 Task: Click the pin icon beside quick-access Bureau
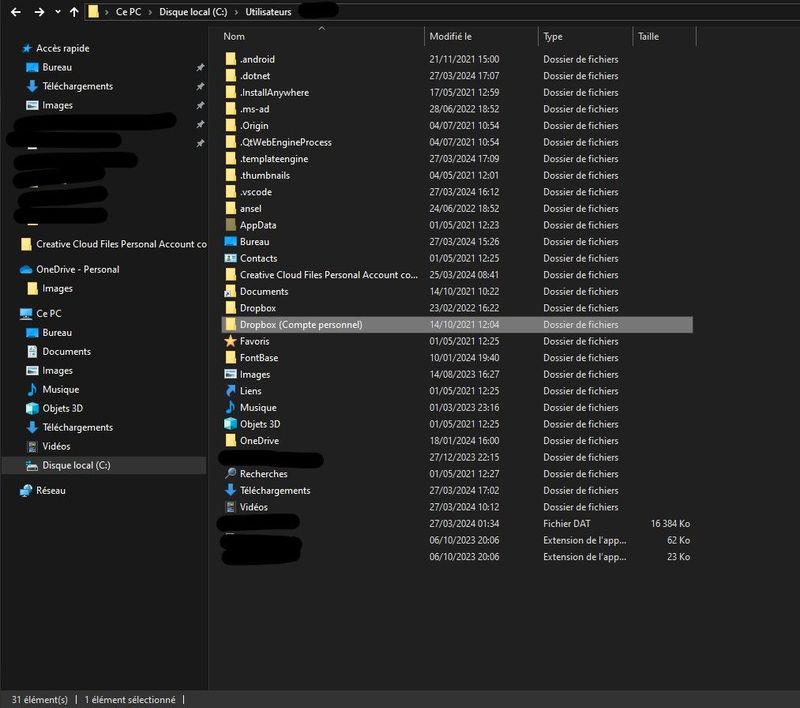(201, 67)
